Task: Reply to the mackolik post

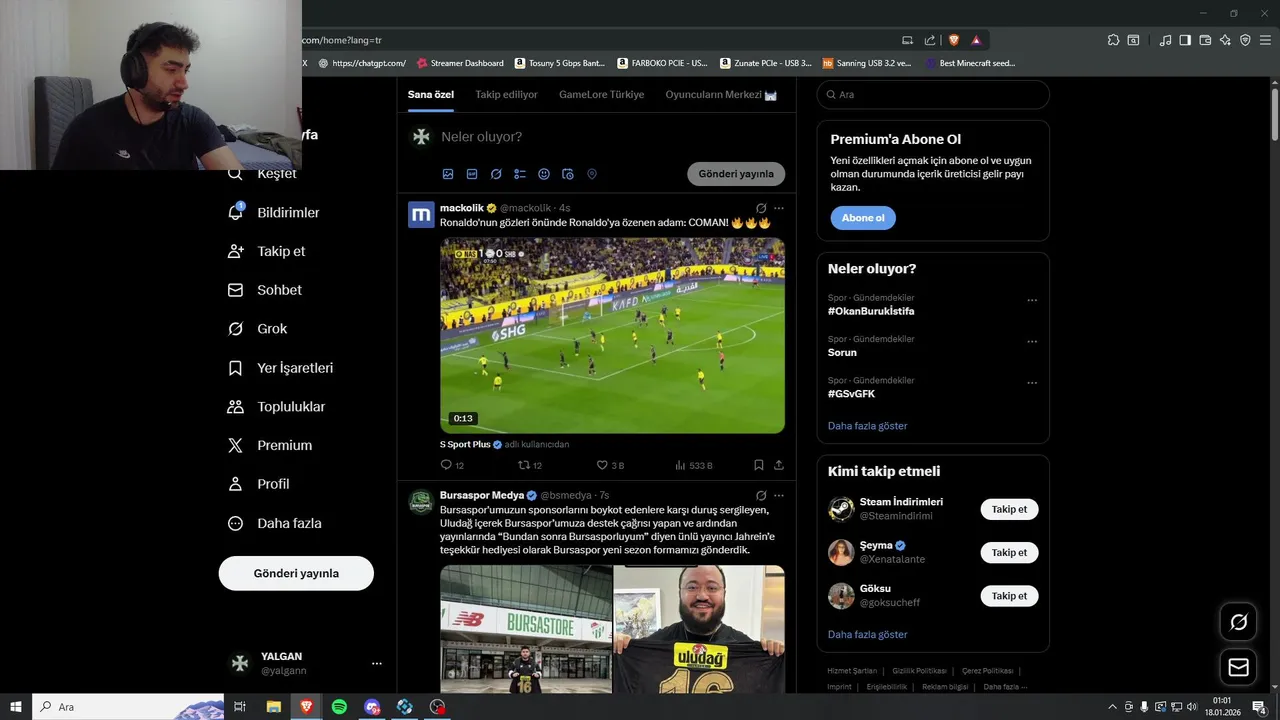Action: (x=452, y=465)
